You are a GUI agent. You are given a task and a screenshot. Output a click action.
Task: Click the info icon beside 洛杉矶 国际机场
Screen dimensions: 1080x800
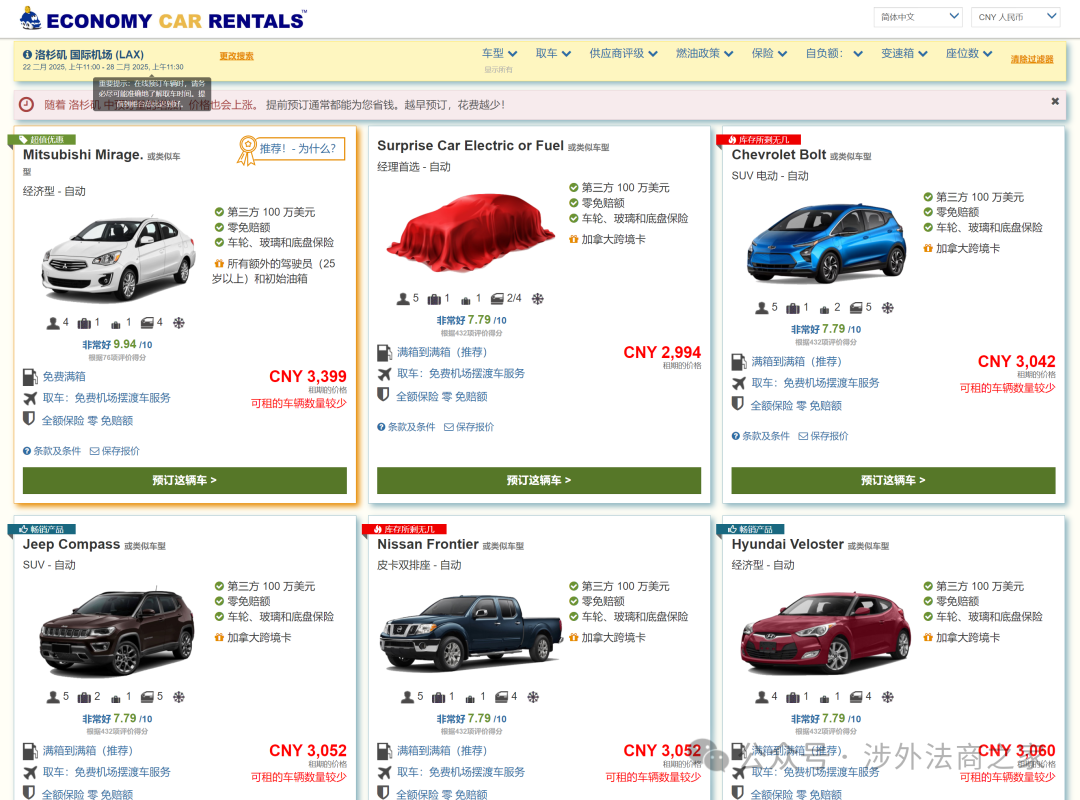pos(28,54)
